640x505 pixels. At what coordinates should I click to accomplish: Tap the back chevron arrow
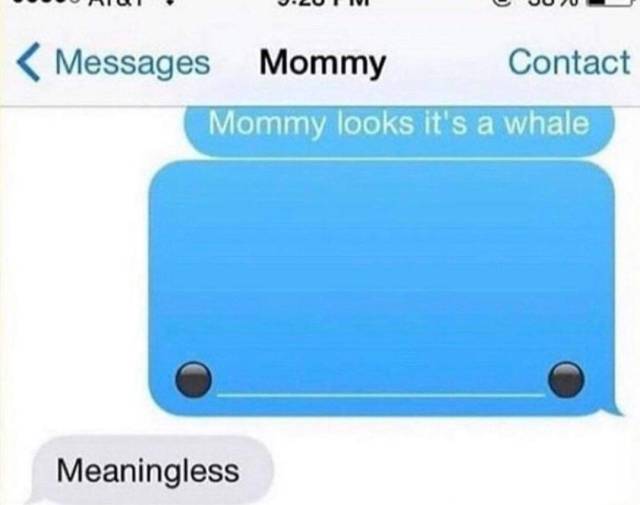pyautogui.click(x=29, y=62)
